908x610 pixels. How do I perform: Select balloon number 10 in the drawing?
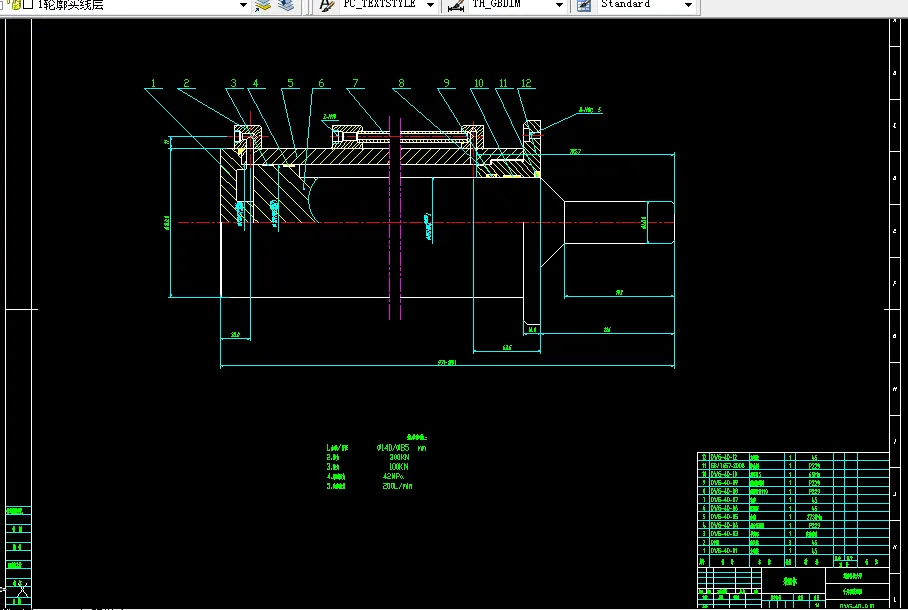(x=479, y=83)
